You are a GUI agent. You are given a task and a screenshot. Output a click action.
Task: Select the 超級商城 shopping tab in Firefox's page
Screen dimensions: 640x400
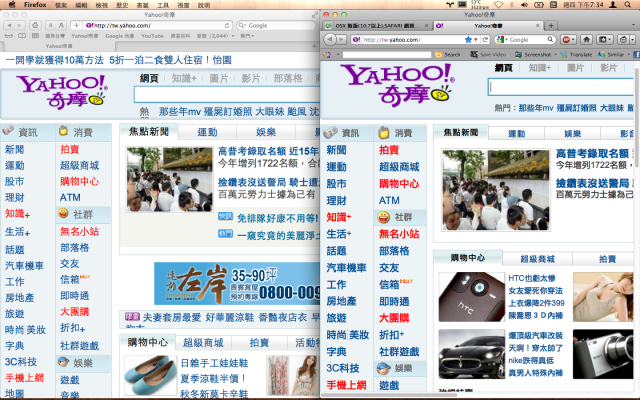[538, 259]
